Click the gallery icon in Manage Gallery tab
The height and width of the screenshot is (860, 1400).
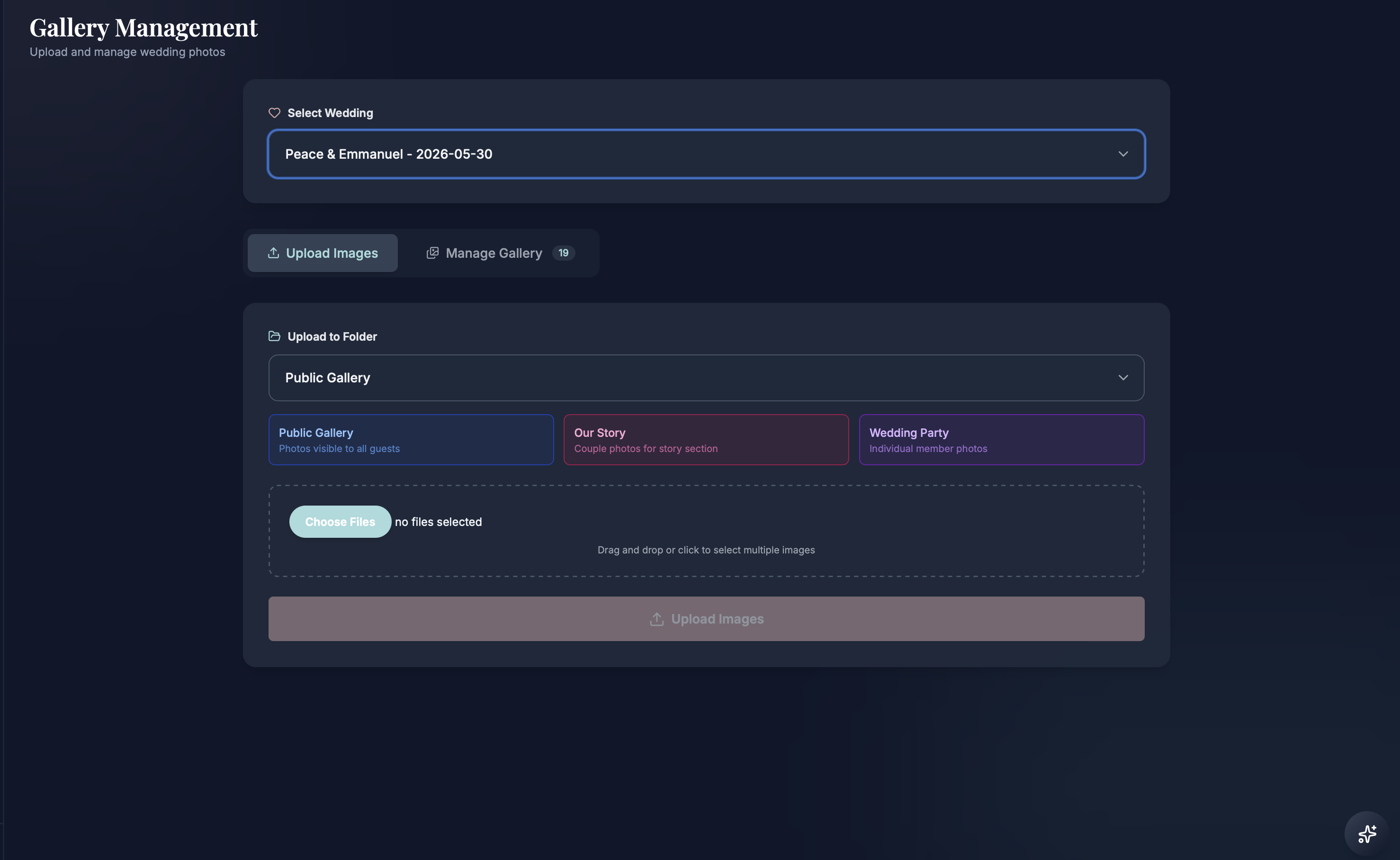coord(432,253)
